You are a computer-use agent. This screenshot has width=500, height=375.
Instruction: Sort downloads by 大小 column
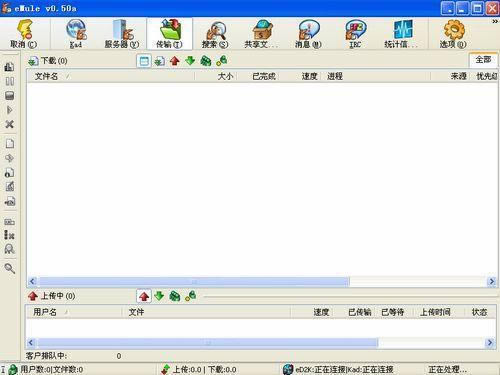tap(216, 76)
